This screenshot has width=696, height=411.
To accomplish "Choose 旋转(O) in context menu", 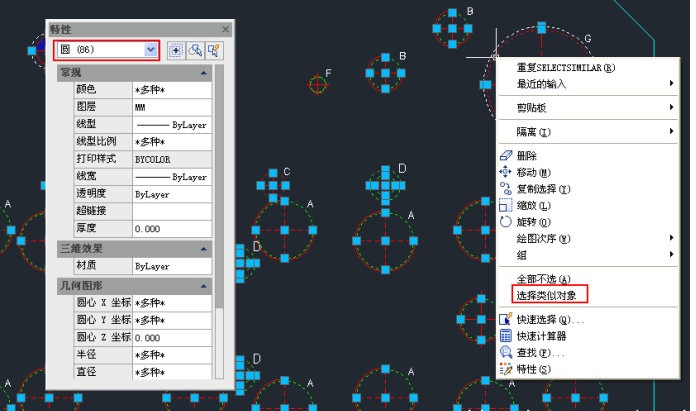I will (588, 222).
